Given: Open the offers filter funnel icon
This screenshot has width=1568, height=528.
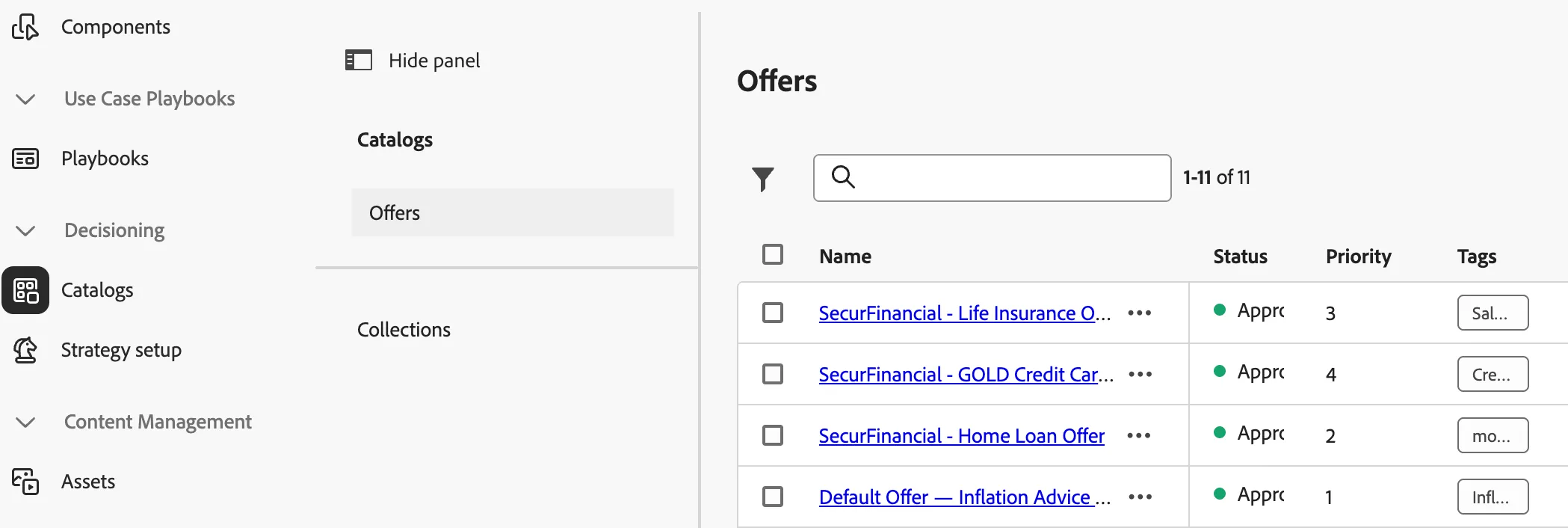Looking at the screenshot, I should (x=763, y=179).
